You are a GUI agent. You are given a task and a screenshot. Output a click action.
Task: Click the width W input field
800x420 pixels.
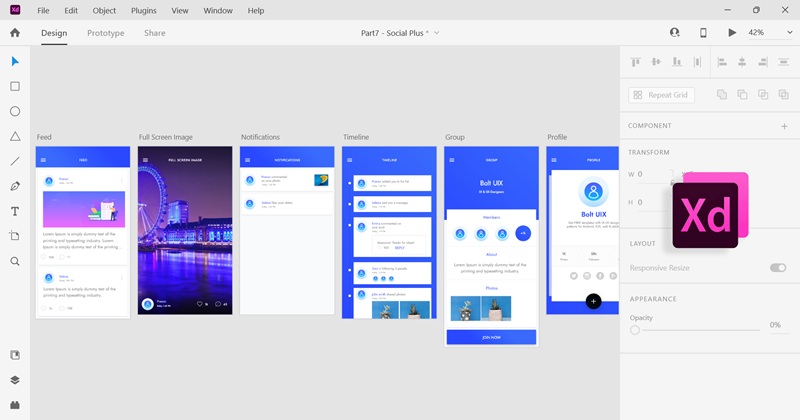click(x=655, y=175)
